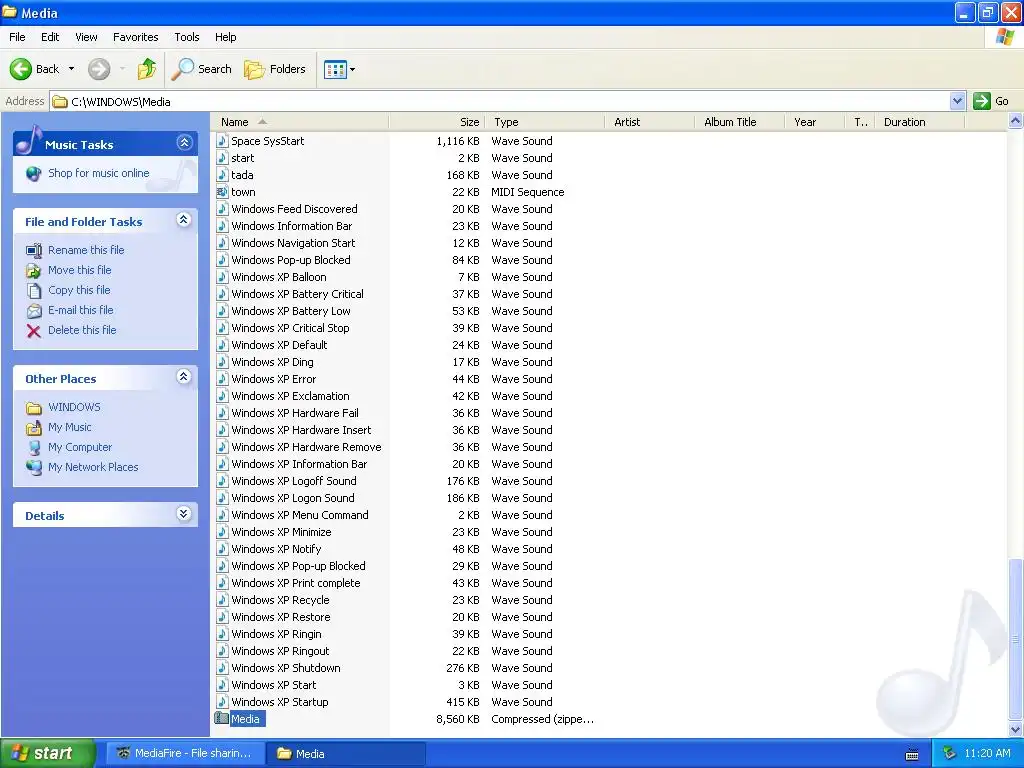Click the red X Delete this file icon

point(34,331)
